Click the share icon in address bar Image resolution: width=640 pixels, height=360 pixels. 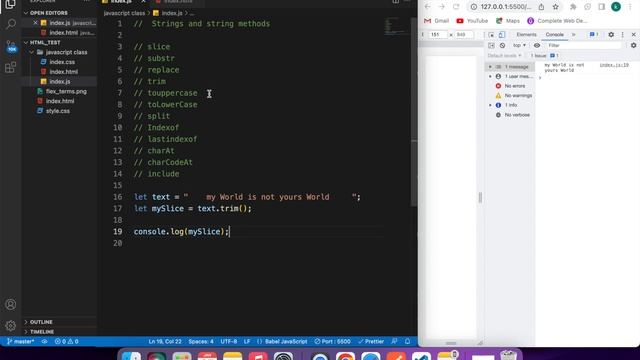pos(541,7)
